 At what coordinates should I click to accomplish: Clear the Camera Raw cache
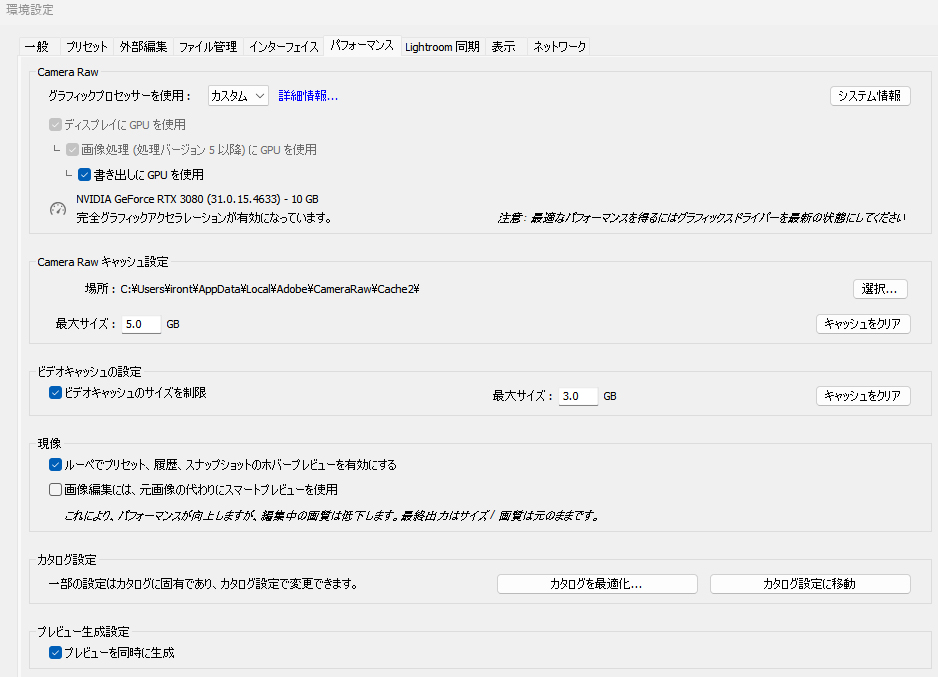862,323
